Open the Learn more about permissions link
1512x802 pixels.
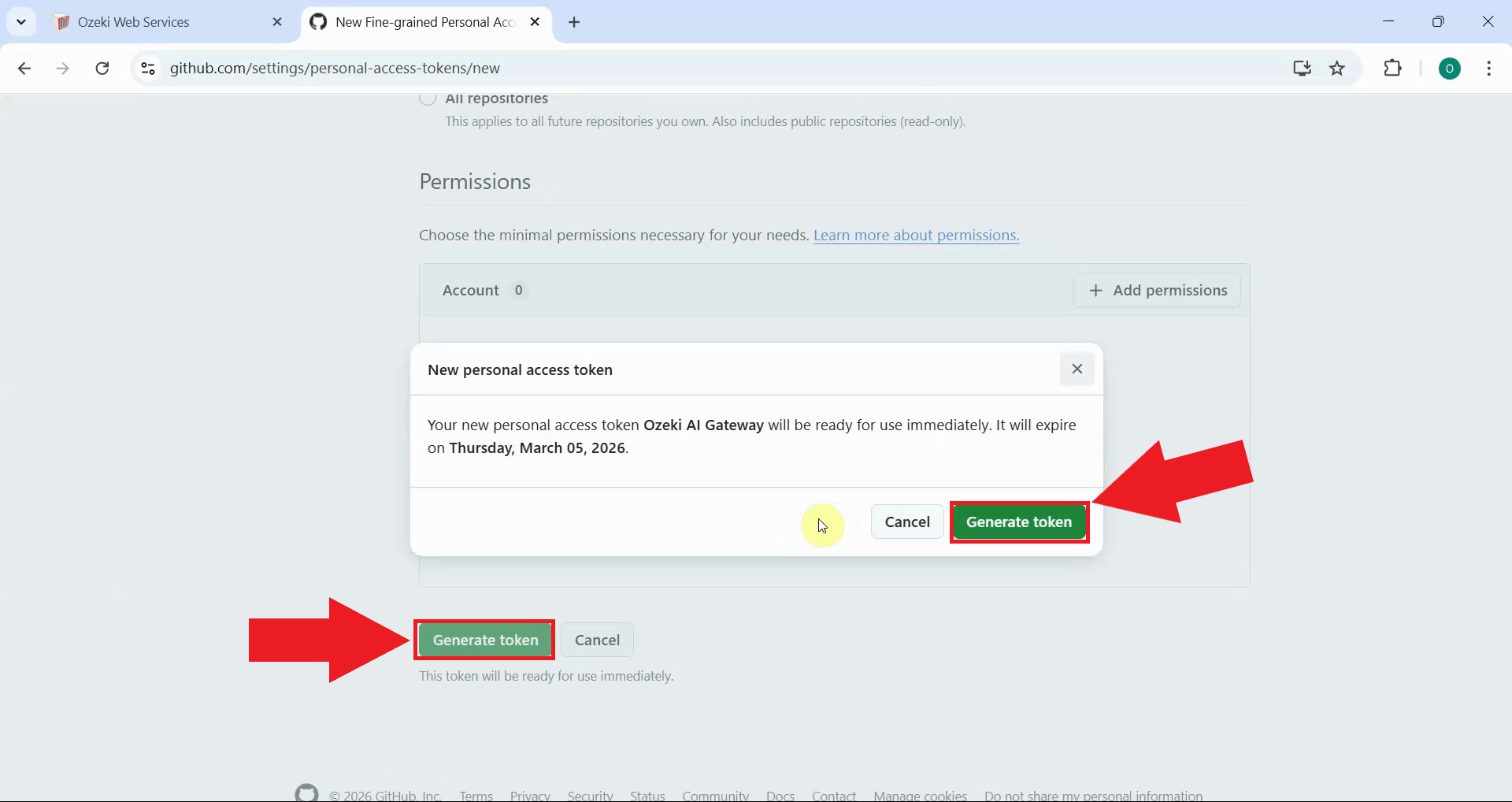pyautogui.click(x=916, y=235)
